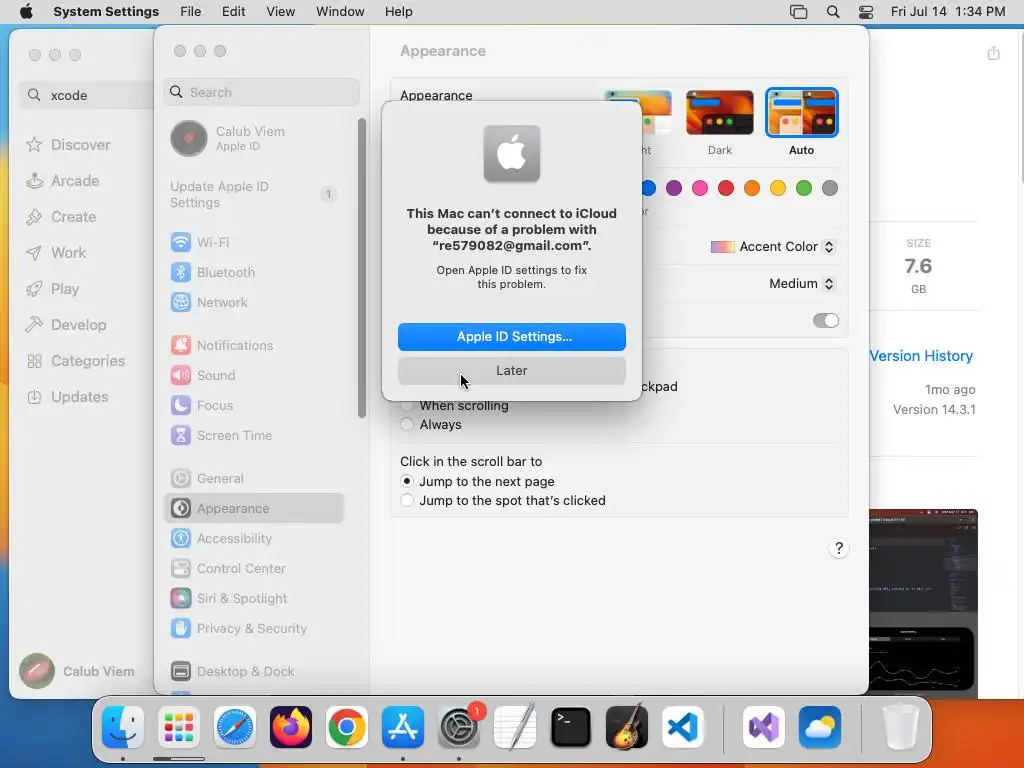Open the Apple menu

[x=26, y=12]
